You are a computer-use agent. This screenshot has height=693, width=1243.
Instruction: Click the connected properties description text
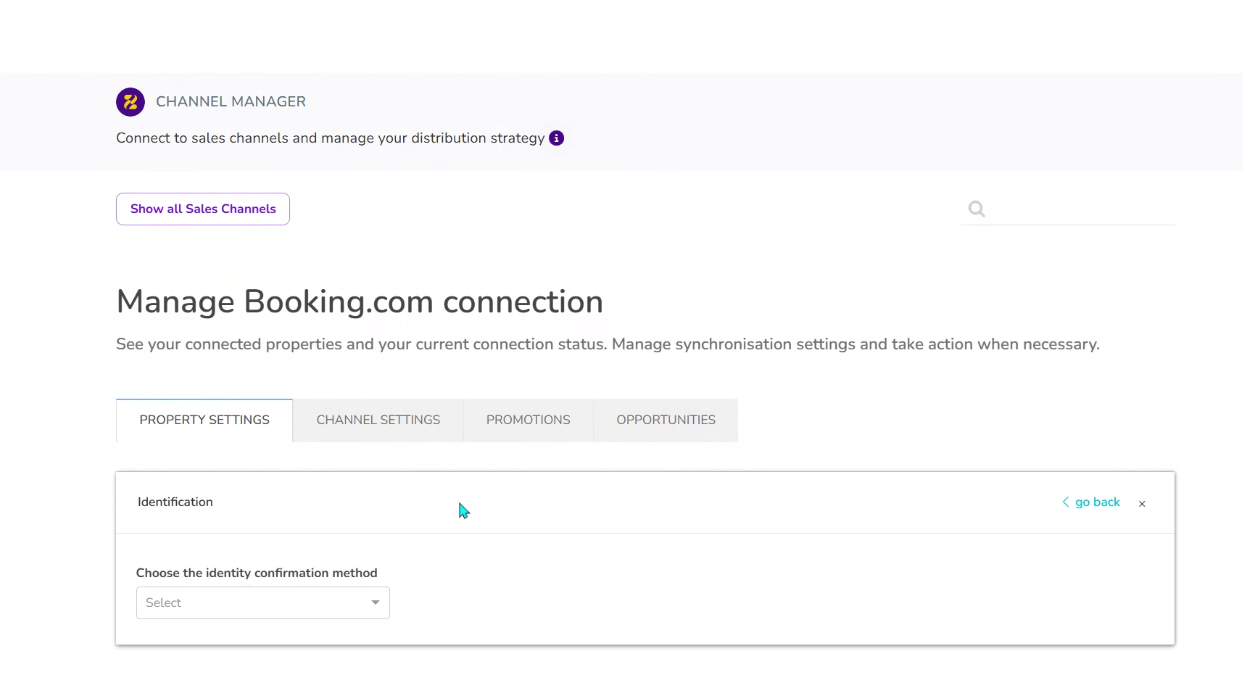pos(607,344)
